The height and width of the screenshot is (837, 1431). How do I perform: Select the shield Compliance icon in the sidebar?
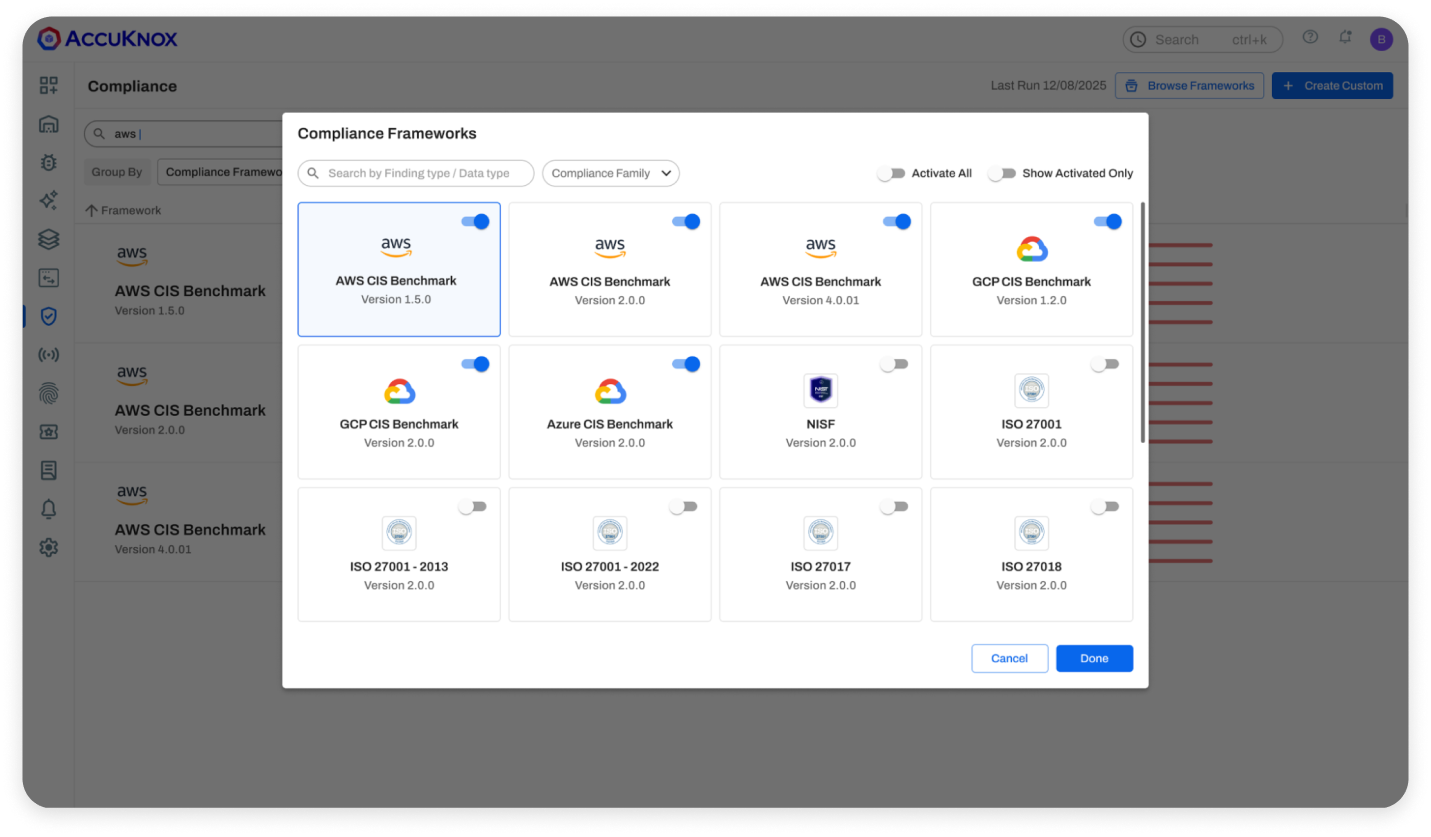pos(47,315)
